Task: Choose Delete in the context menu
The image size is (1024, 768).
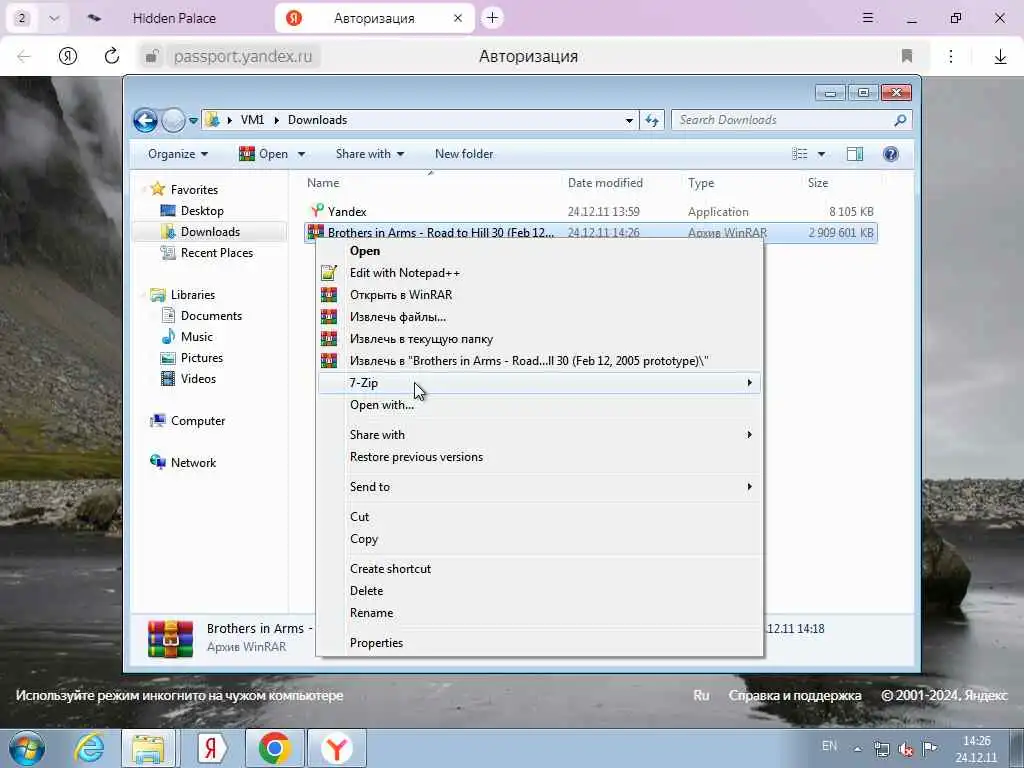Action: [539, 591]
